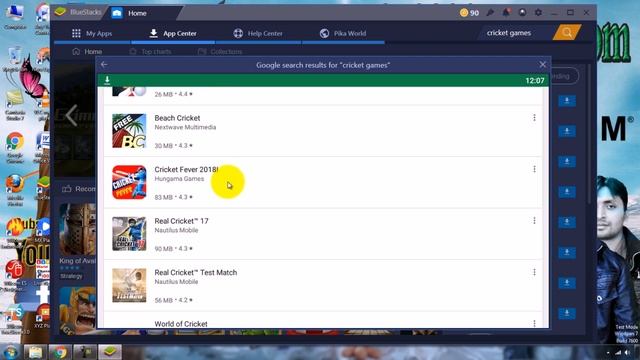The image size is (640, 360).
Task: Open the Top charts sub-tab
Action: tap(150, 51)
